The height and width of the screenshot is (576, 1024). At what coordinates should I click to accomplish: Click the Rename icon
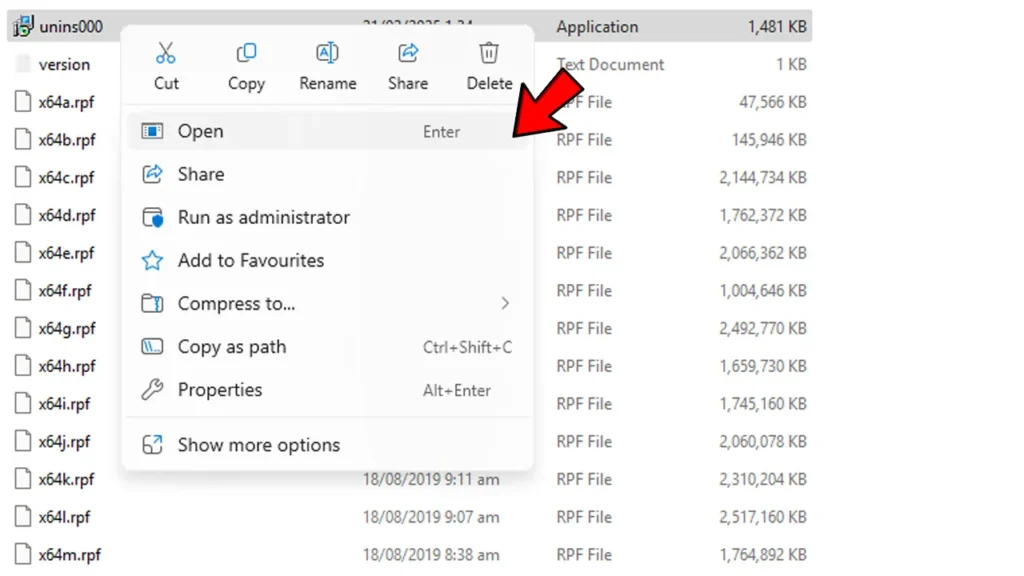click(327, 52)
